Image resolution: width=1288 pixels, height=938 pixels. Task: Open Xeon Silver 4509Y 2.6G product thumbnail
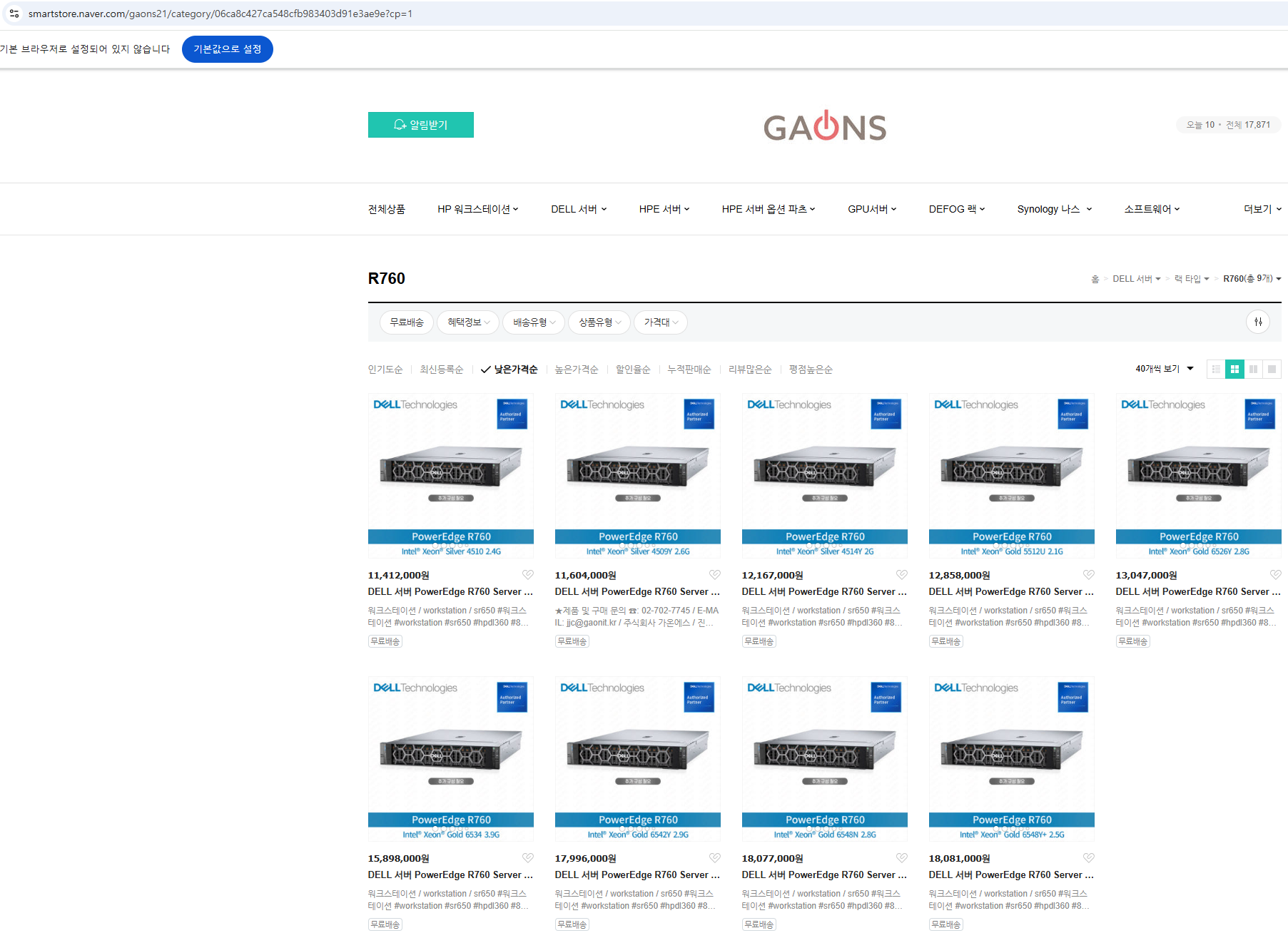[638, 476]
